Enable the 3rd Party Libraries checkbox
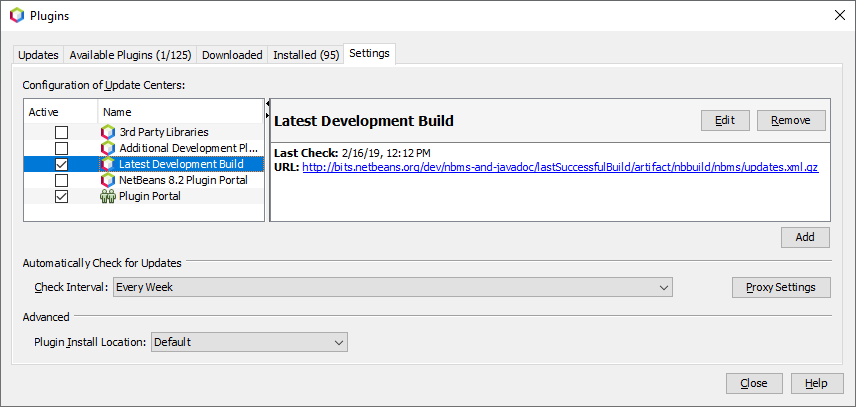This screenshot has height=407, width=856. click(x=62, y=132)
